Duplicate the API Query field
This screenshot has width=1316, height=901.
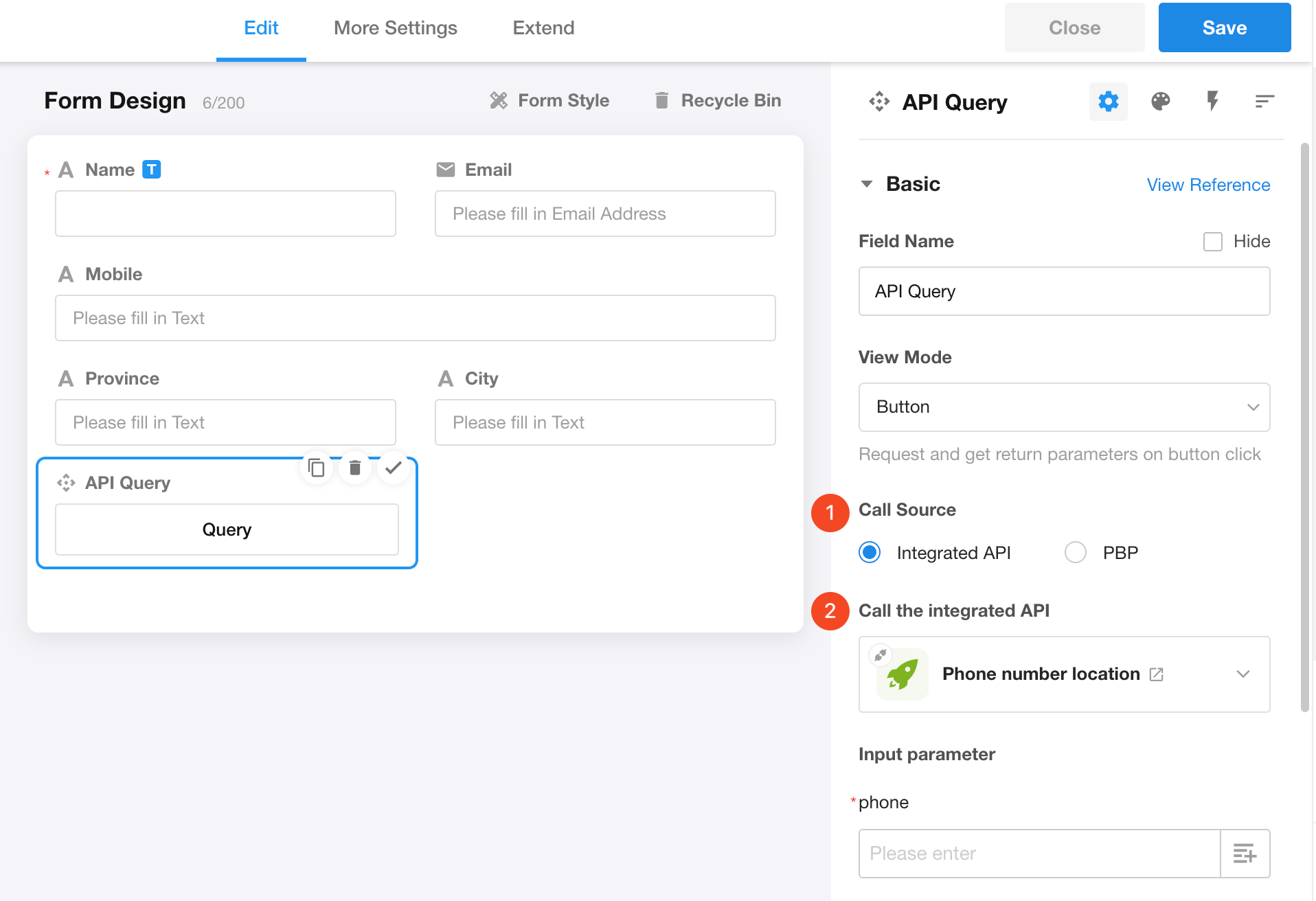tap(317, 468)
